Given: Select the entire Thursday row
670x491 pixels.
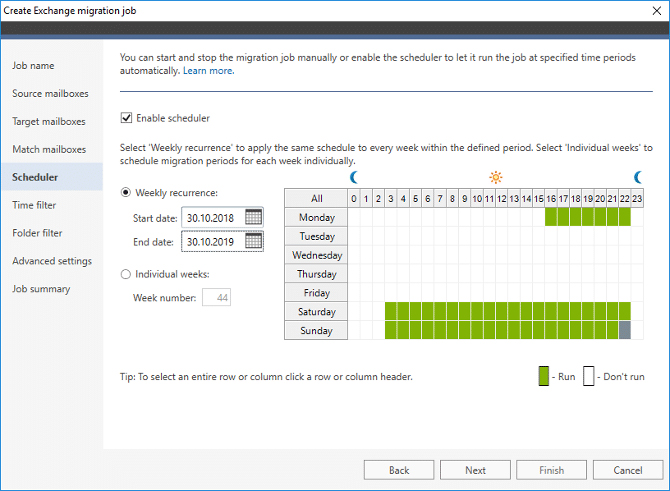Looking at the screenshot, I should pos(316,273).
